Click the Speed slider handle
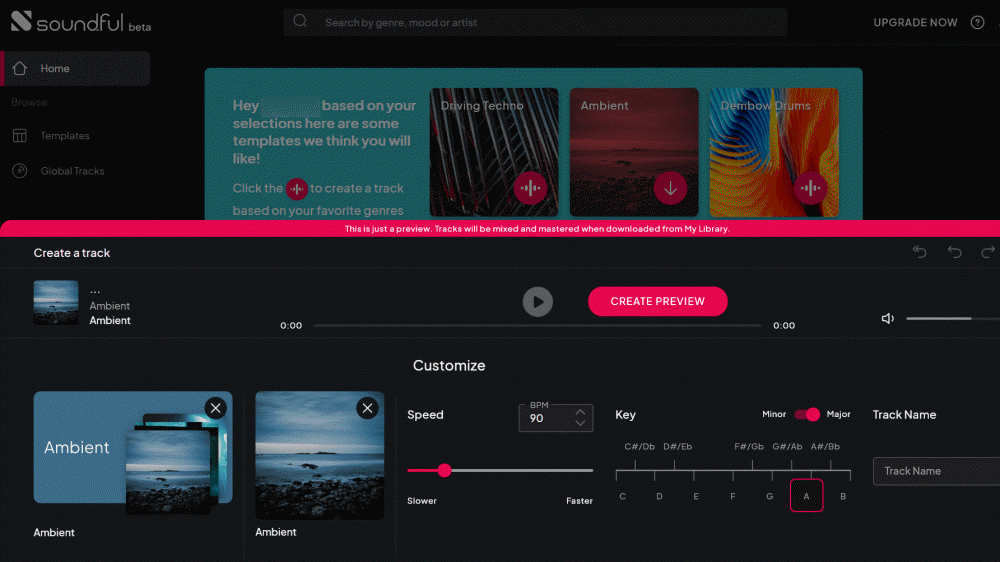 tap(444, 470)
